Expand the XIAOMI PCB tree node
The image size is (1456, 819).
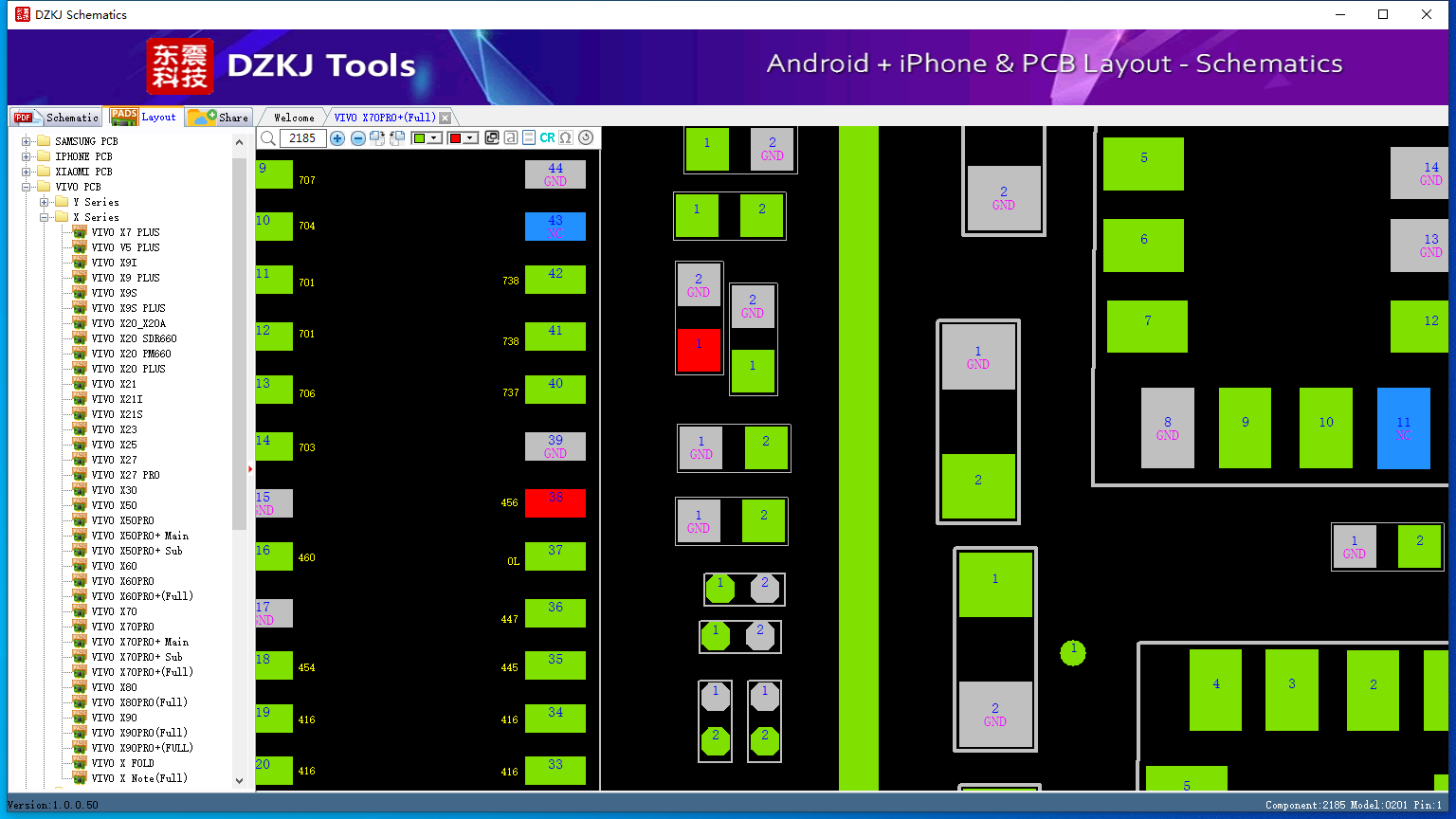(x=27, y=172)
